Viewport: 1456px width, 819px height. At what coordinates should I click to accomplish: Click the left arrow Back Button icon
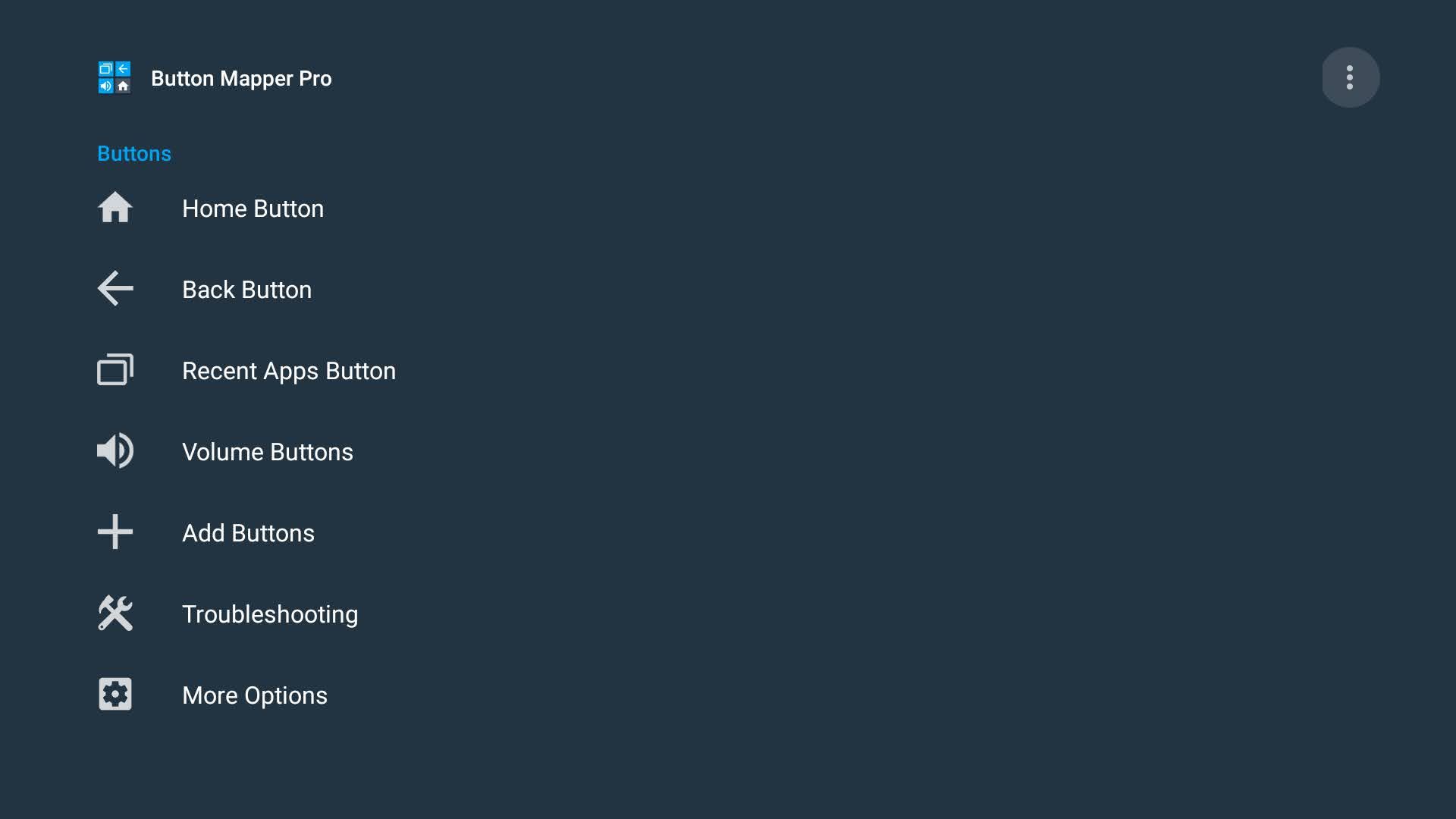115,289
